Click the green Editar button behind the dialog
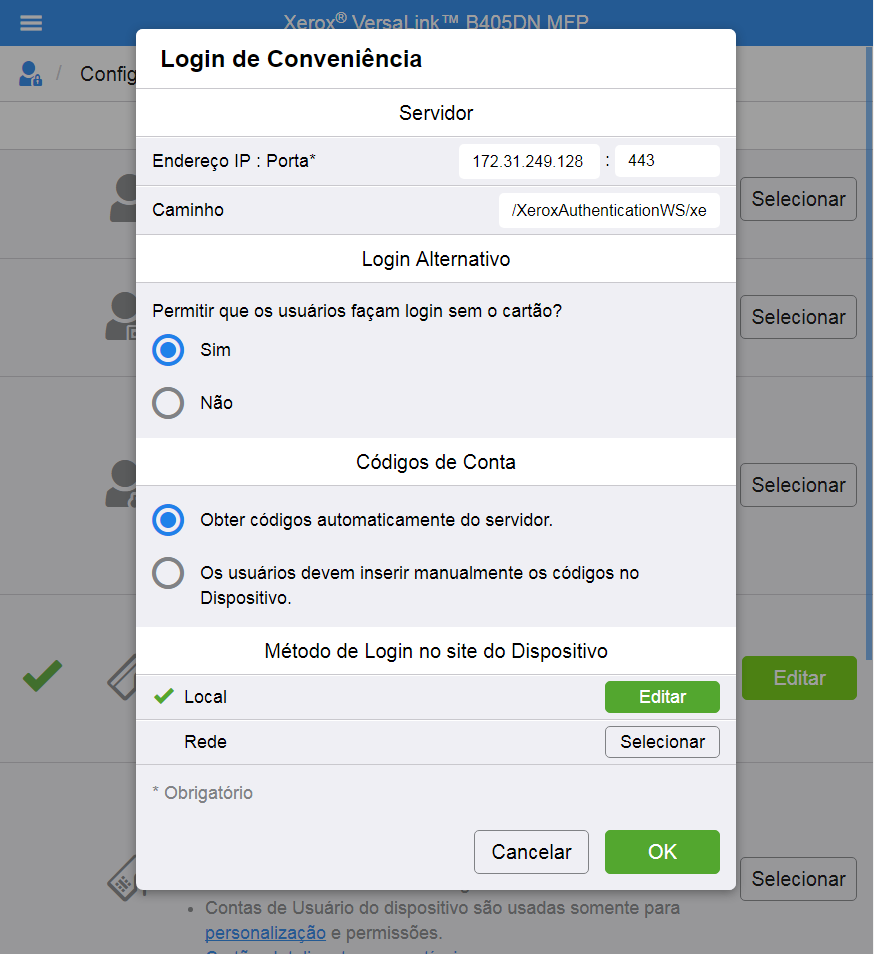 (799, 678)
